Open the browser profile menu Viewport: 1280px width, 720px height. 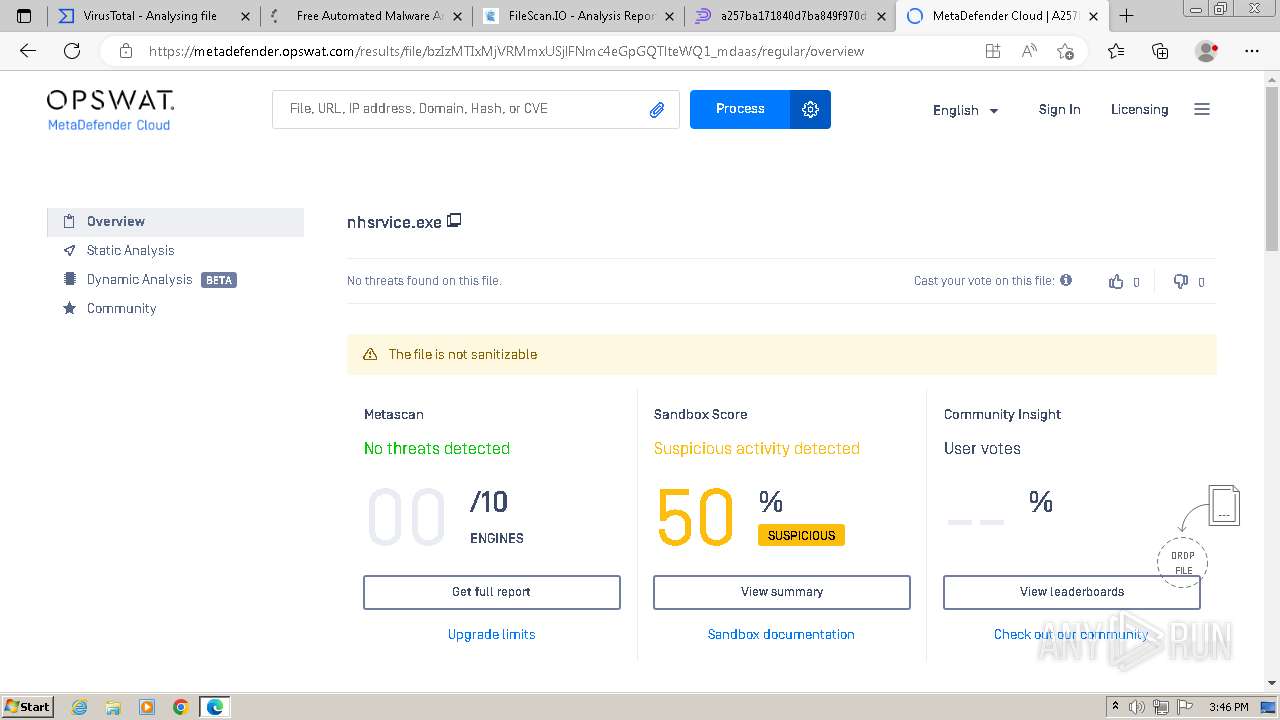click(1207, 51)
